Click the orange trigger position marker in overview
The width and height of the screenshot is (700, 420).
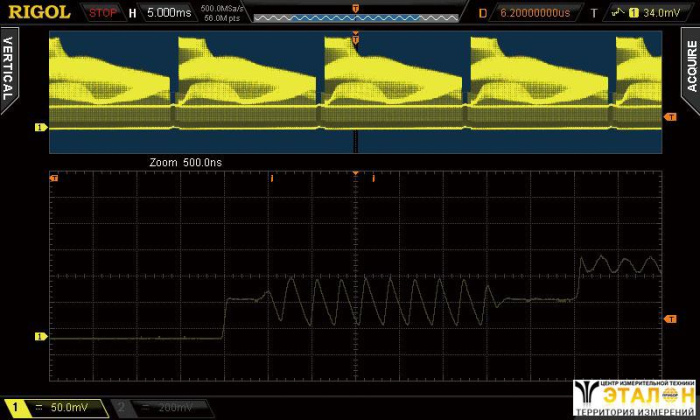pyautogui.click(x=355, y=39)
